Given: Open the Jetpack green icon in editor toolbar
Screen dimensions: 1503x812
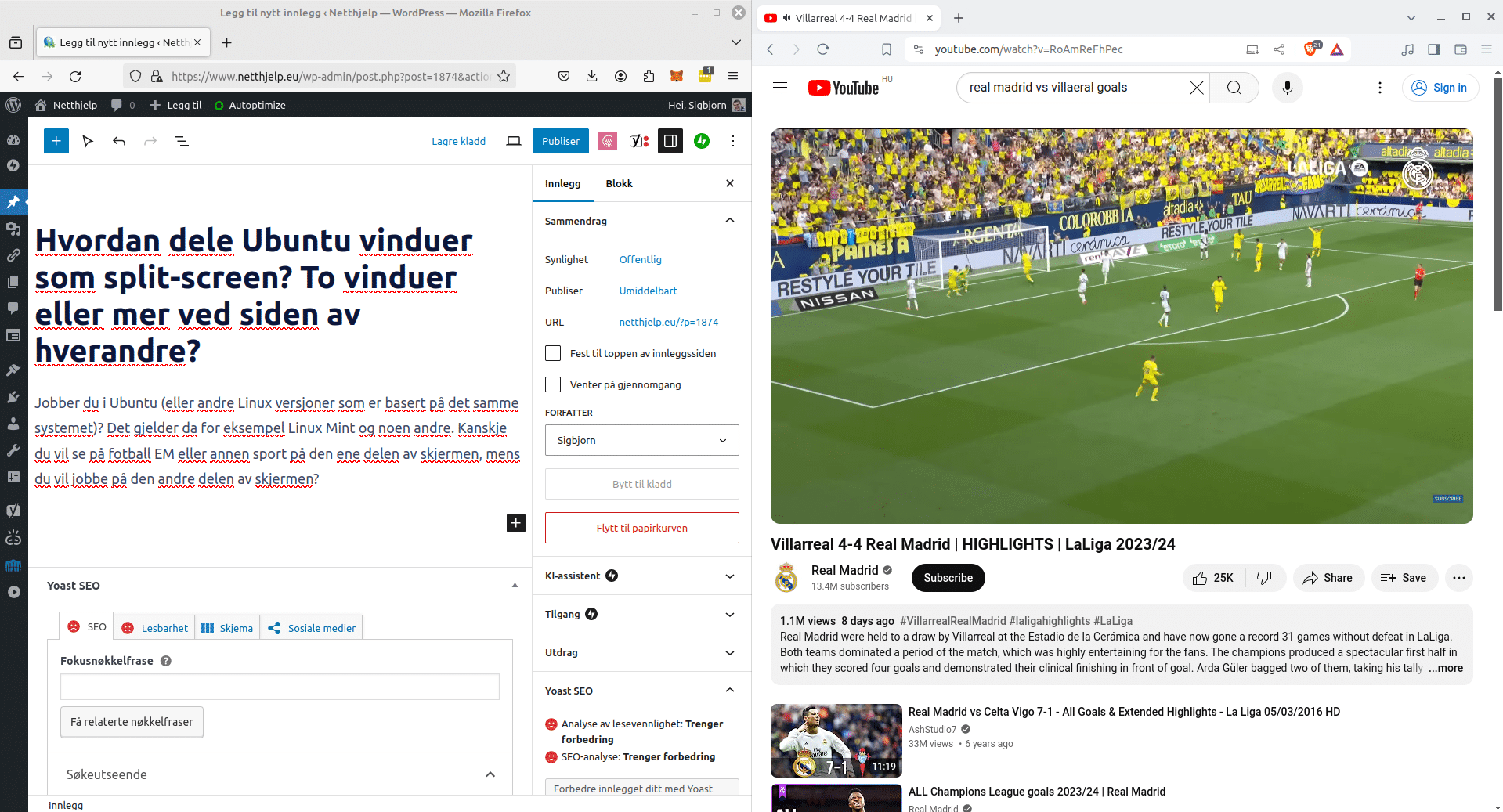Looking at the screenshot, I should (702, 141).
